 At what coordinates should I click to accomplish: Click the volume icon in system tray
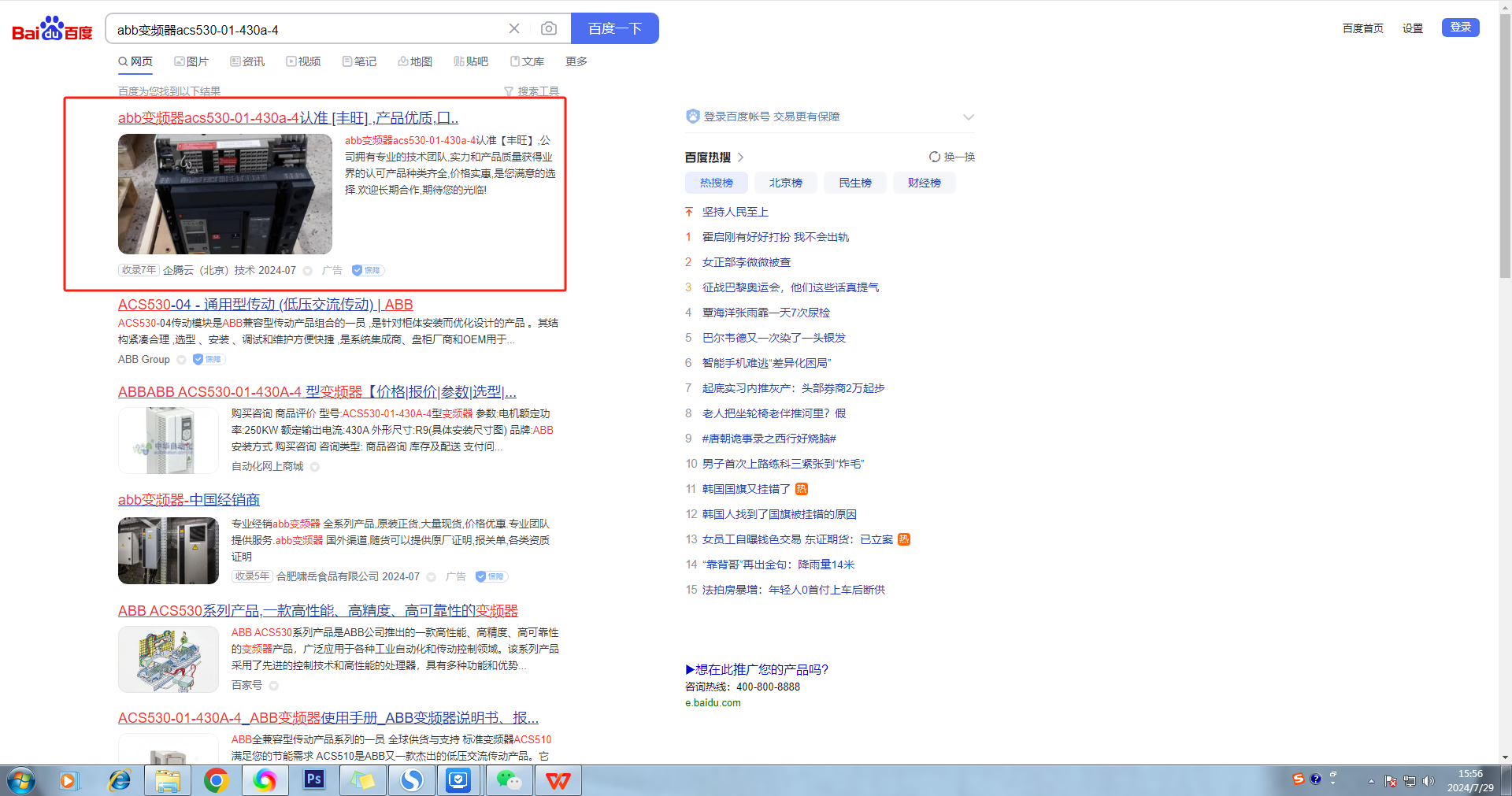(1429, 781)
